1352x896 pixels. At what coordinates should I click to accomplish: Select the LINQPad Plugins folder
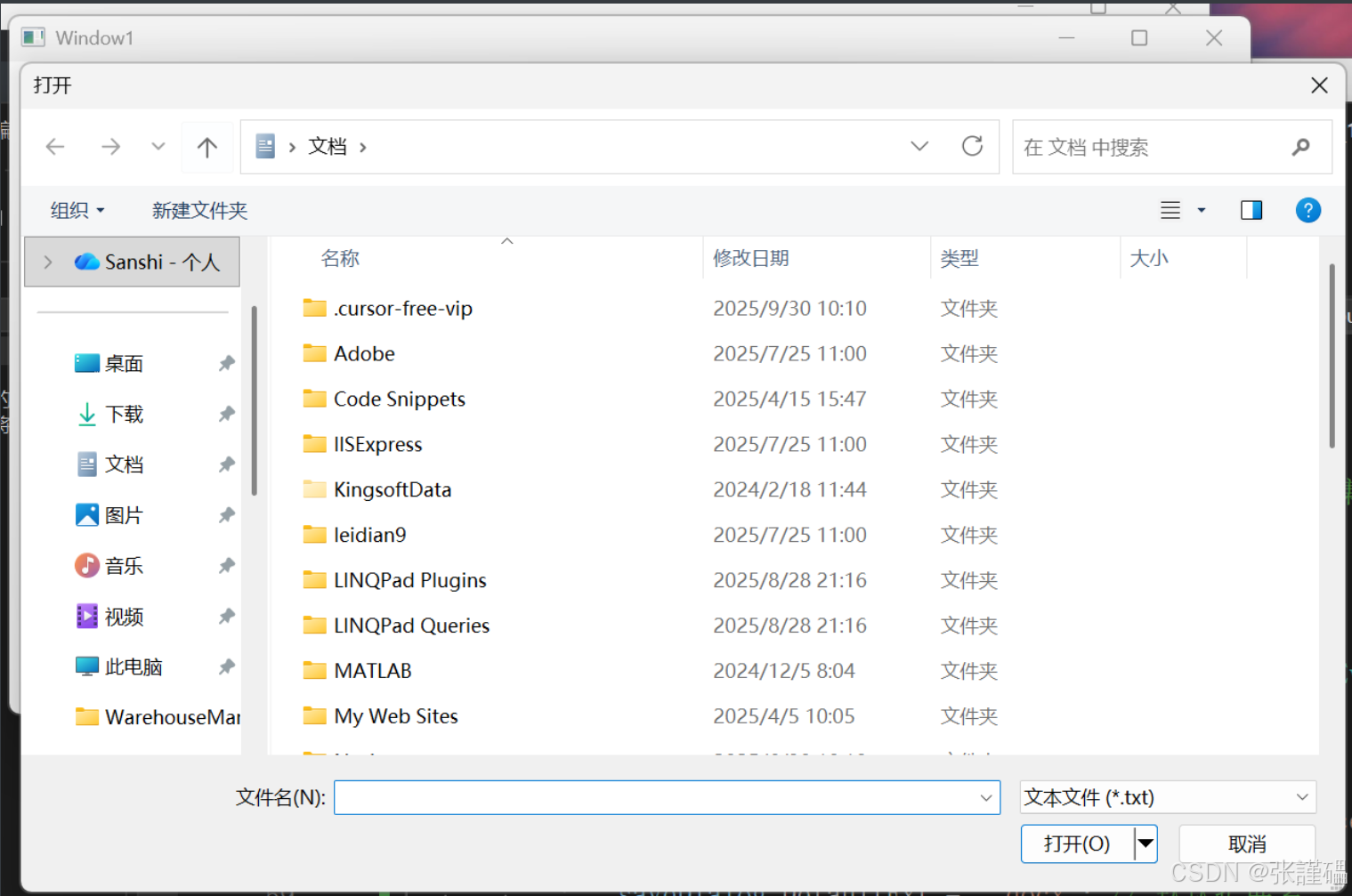pyautogui.click(x=409, y=581)
